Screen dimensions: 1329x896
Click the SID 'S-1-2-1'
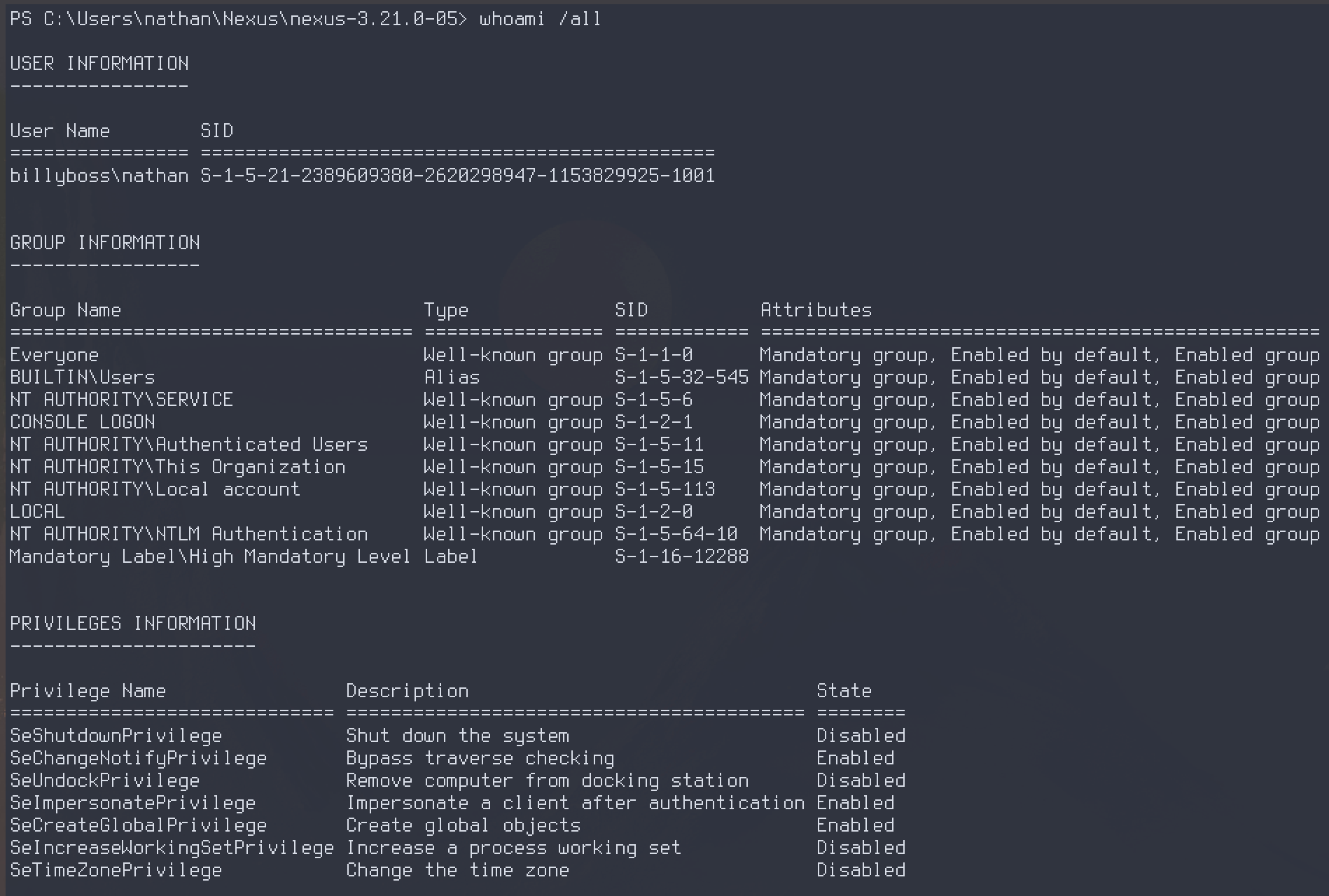pyautogui.click(x=654, y=422)
